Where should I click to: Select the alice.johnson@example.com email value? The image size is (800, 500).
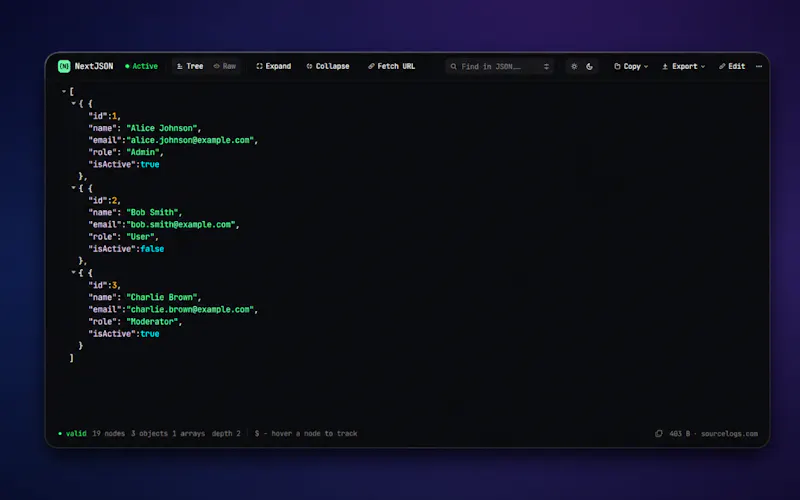coord(190,140)
